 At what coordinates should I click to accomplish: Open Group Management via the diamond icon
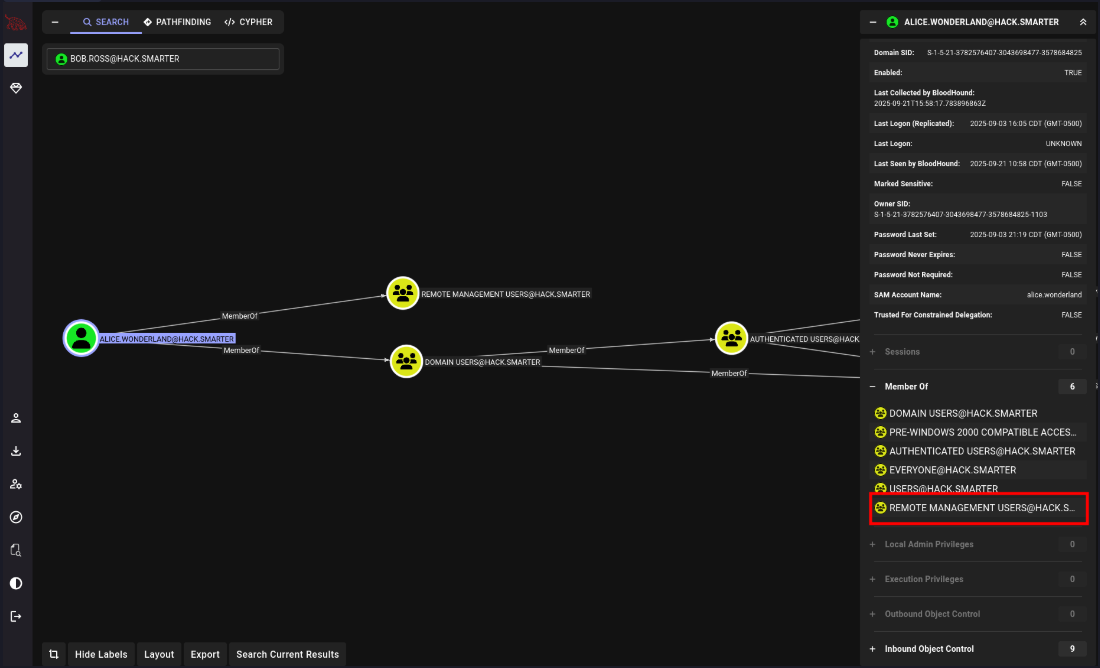pyautogui.click(x=16, y=88)
